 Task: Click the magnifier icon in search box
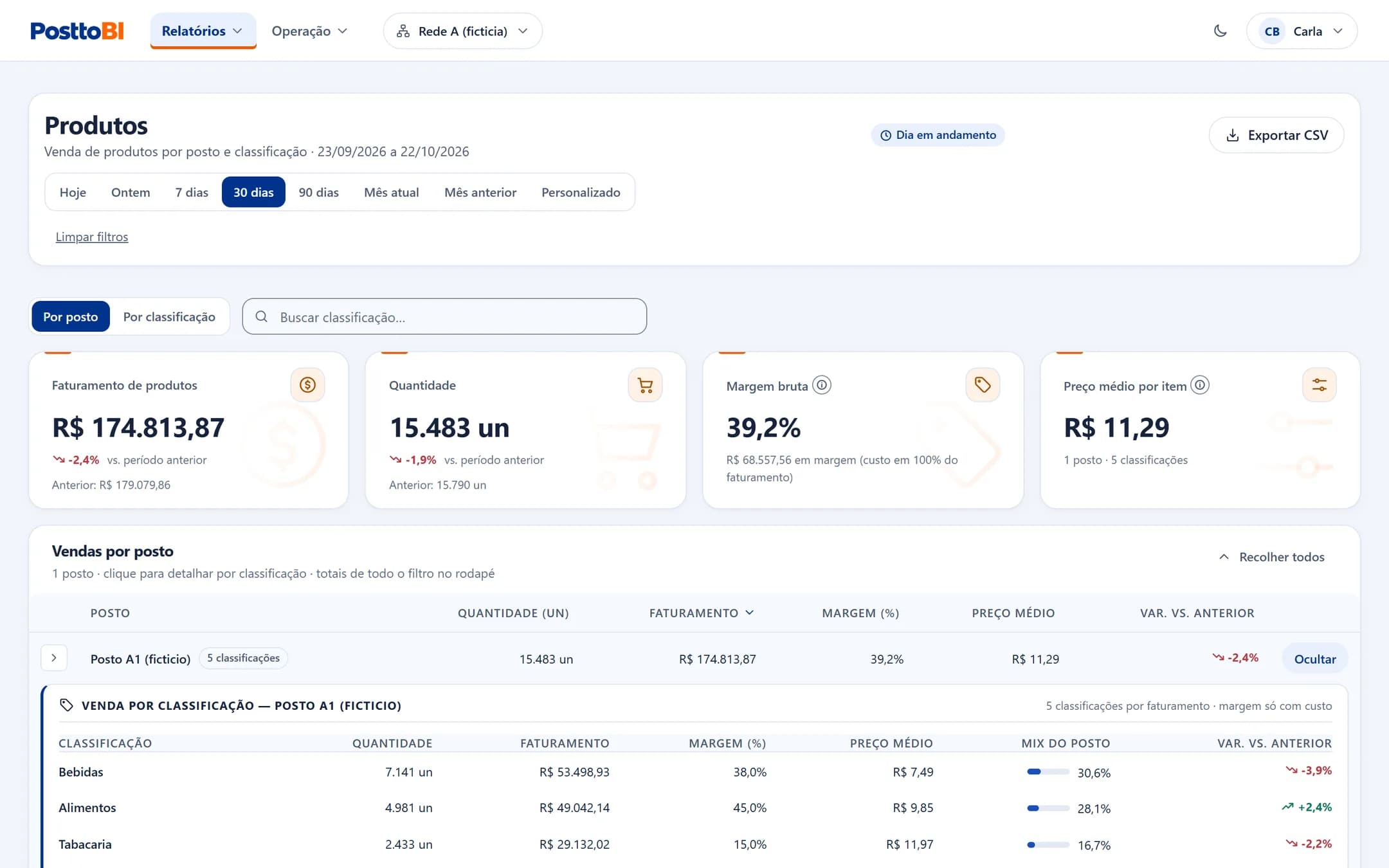tap(261, 316)
